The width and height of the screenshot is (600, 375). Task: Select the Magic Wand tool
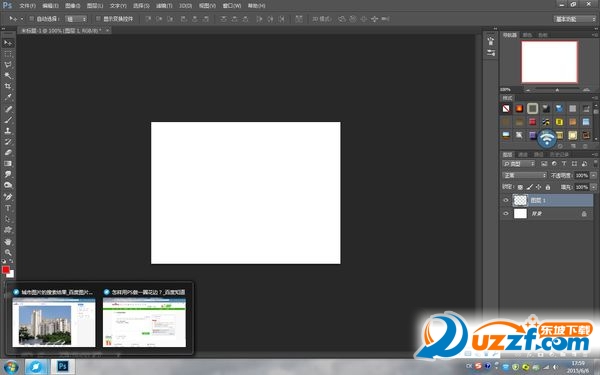[8, 76]
